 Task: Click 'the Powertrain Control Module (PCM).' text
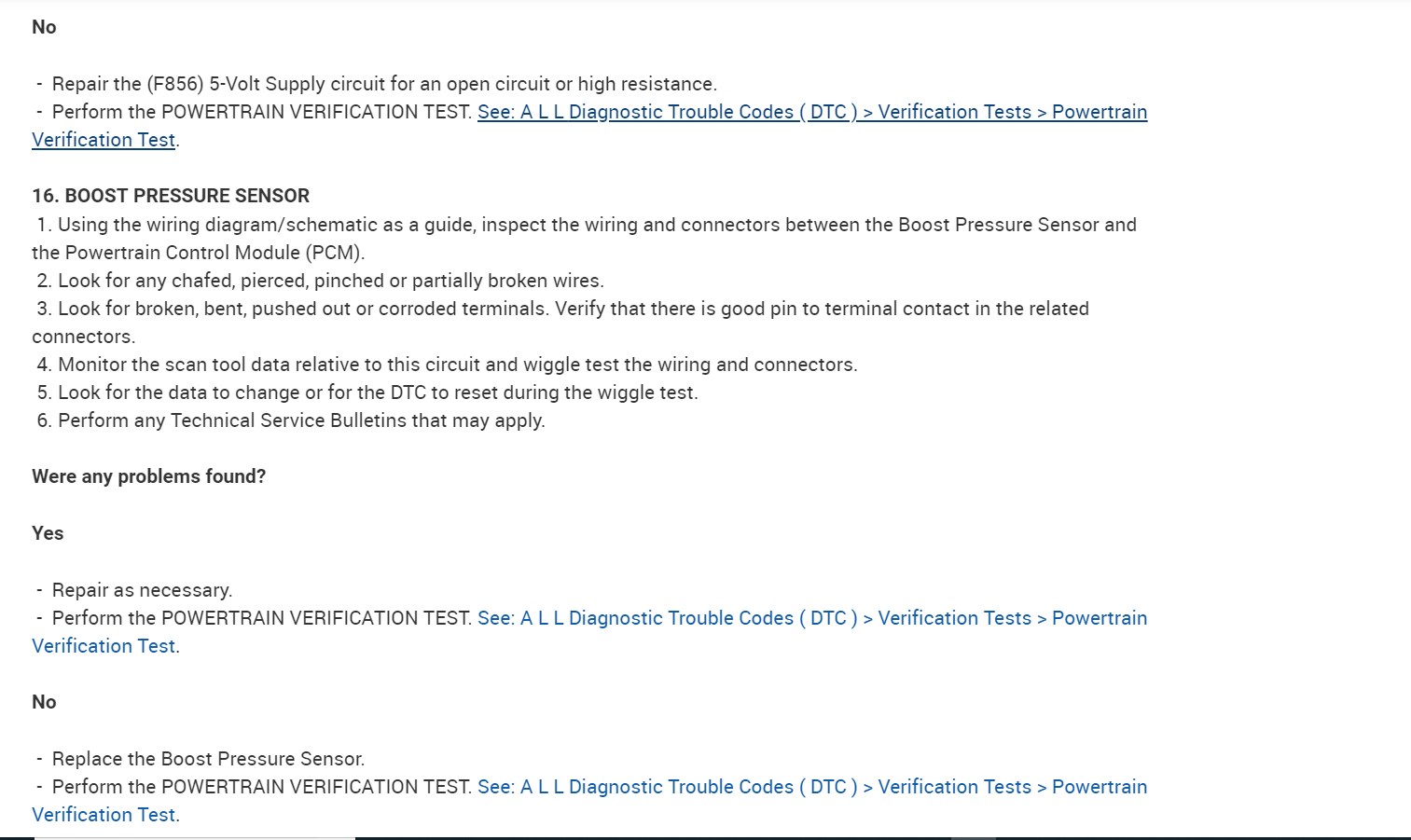[198, 253]
